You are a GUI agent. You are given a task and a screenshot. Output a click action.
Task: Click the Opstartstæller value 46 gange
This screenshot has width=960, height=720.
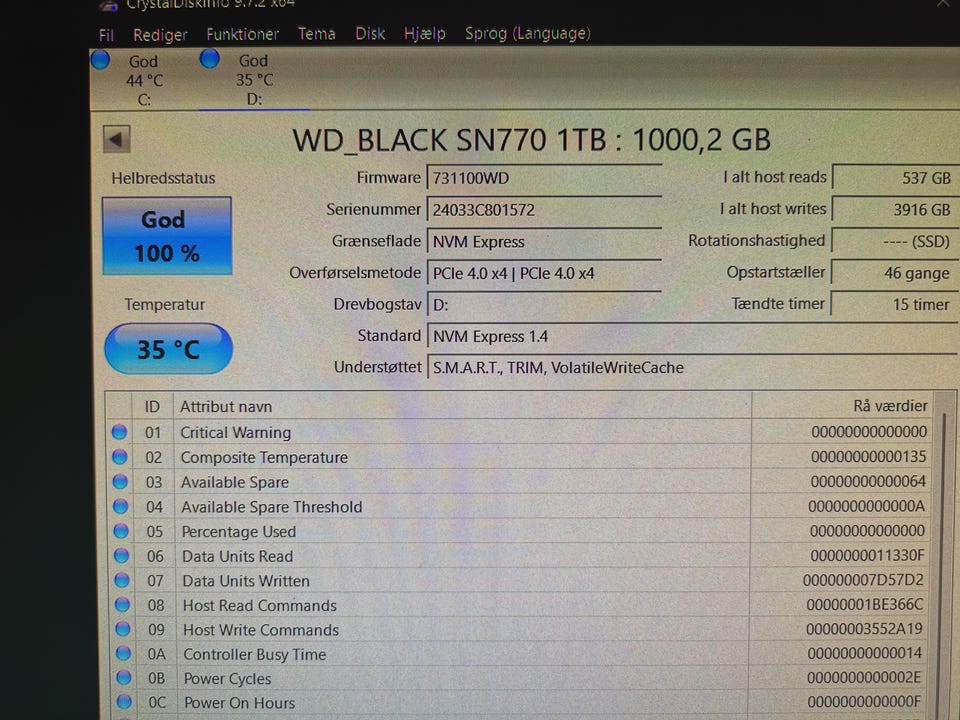point(893,273)
